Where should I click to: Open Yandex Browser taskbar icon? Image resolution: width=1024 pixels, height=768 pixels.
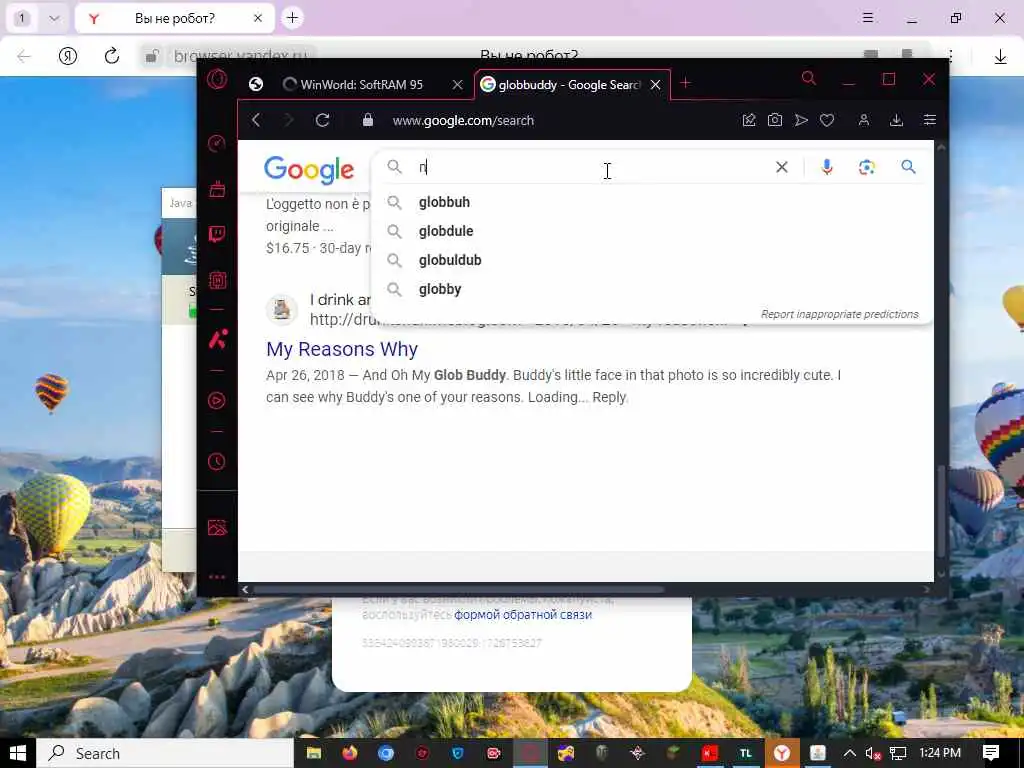[x=782, y=753]
